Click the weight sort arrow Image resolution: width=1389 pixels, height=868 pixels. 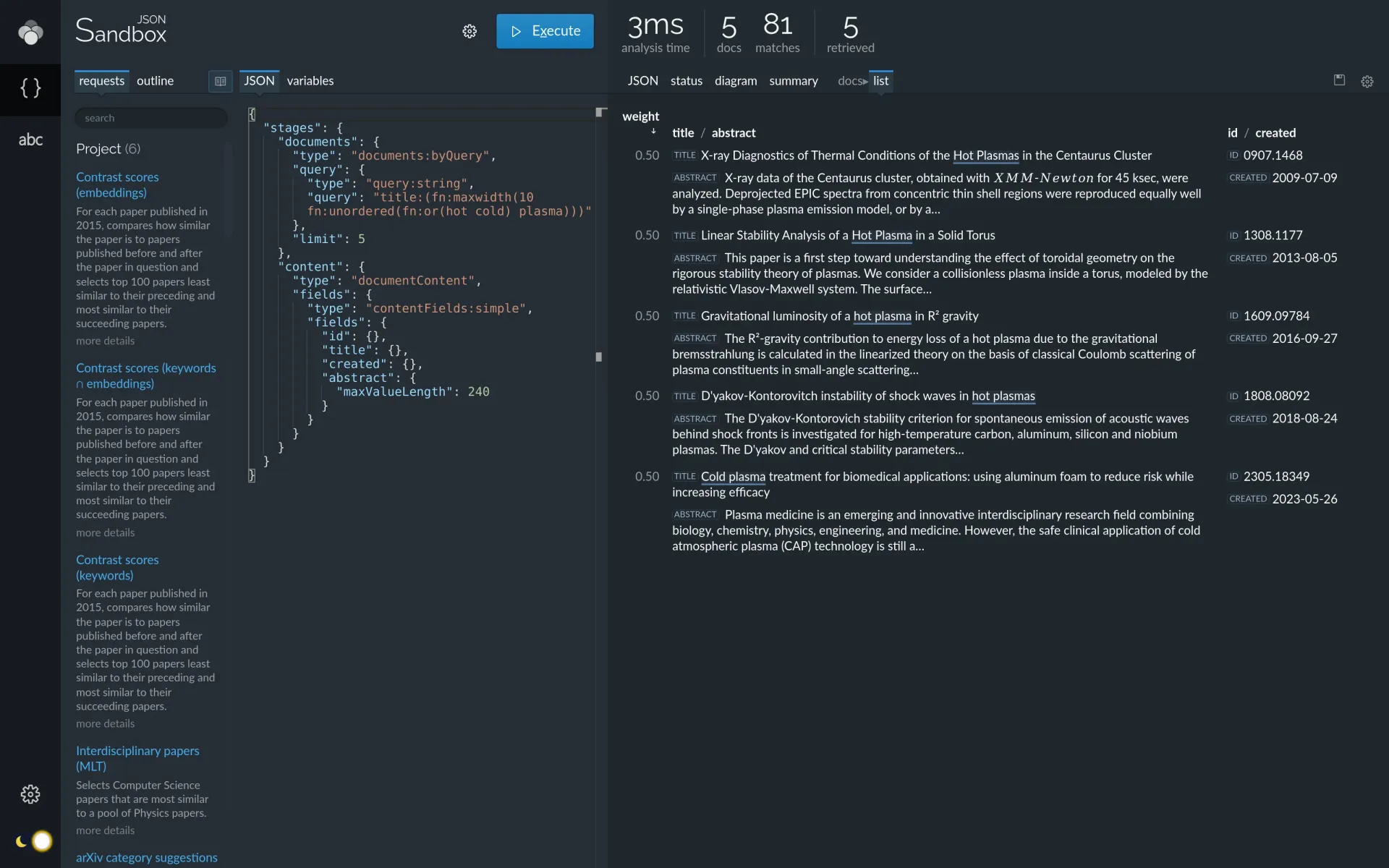[653, 132]
